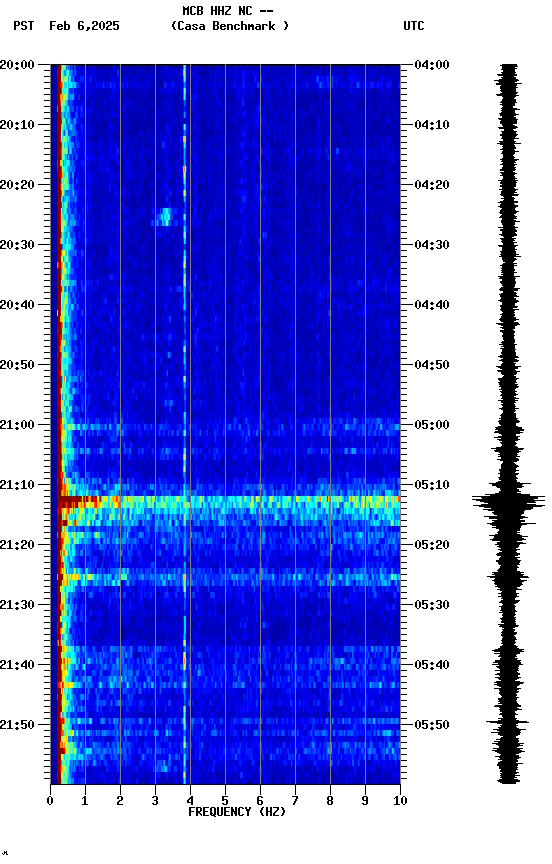This screenshot has height=864, width=552.
Task: Click the 'FREQUENCY (HZ)' axis label
Action: 237,812
